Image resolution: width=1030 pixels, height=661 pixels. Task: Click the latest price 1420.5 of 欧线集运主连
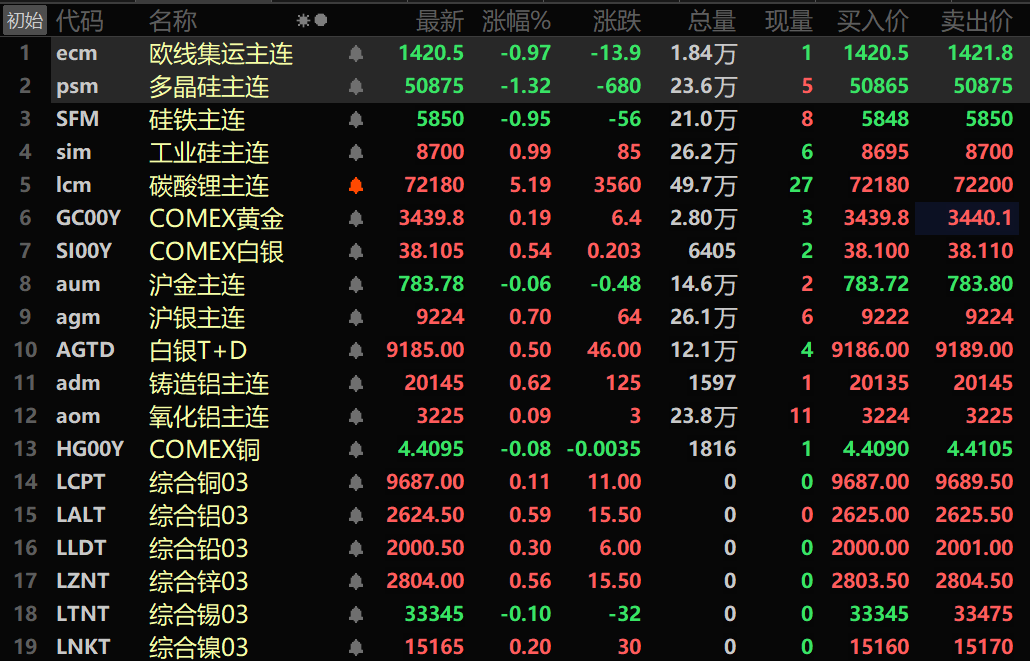coord(432,53)
